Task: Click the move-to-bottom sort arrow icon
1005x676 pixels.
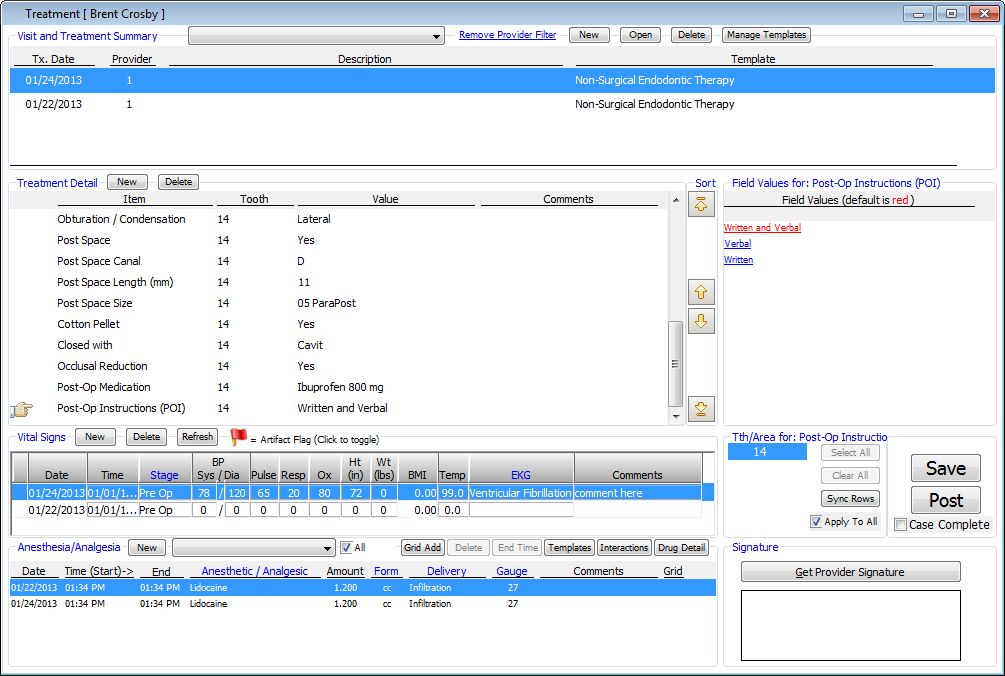Action: tap(702, 408)
